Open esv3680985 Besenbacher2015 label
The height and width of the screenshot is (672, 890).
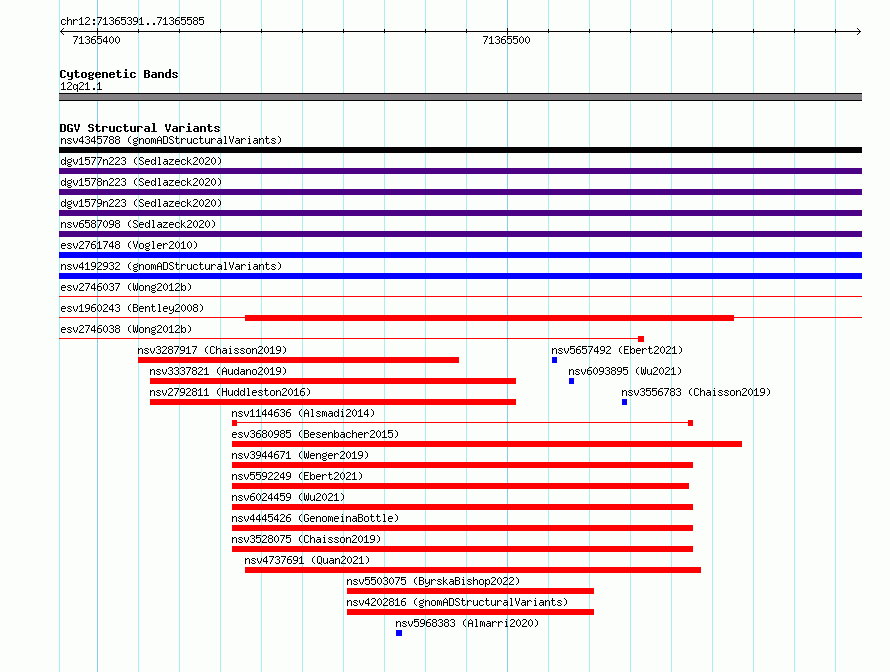(x=315, y=434)
